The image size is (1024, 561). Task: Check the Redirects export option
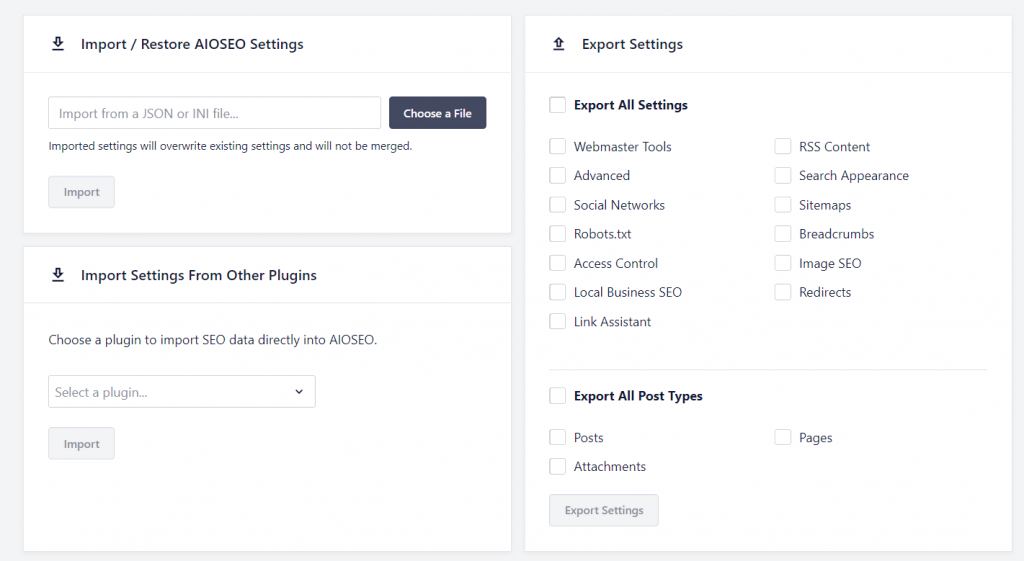(782, 292)
